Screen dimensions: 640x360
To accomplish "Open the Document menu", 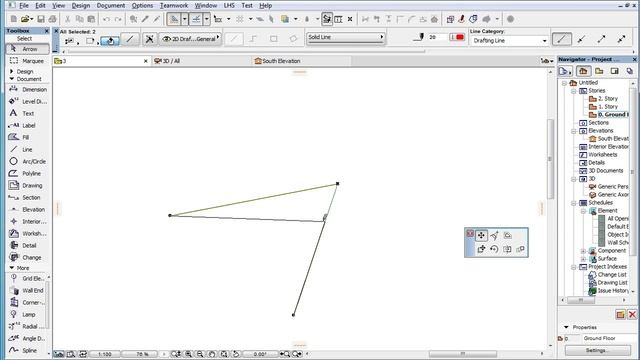I will (x=111, y=6).
